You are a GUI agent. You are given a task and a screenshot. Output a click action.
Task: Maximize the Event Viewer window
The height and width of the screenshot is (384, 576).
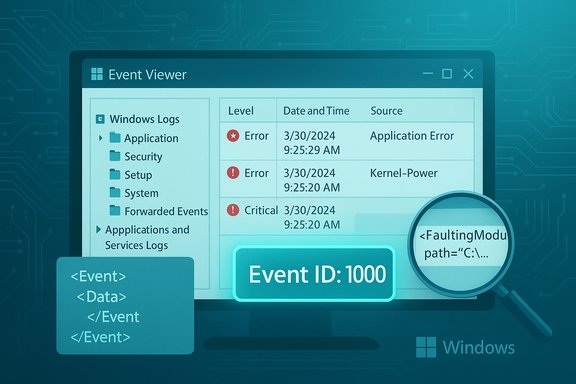(x=447, y=73)
